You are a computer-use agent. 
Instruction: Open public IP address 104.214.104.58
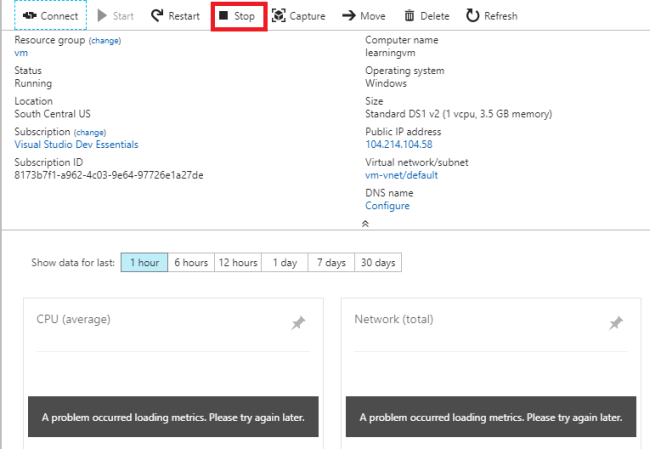(x=399, y=145)
